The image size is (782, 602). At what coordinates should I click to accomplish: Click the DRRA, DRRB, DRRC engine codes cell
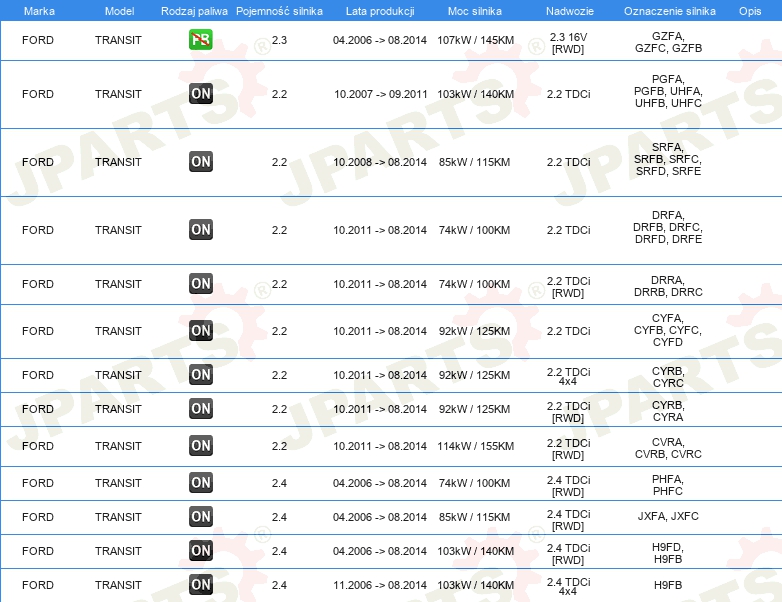click(668, 286)
